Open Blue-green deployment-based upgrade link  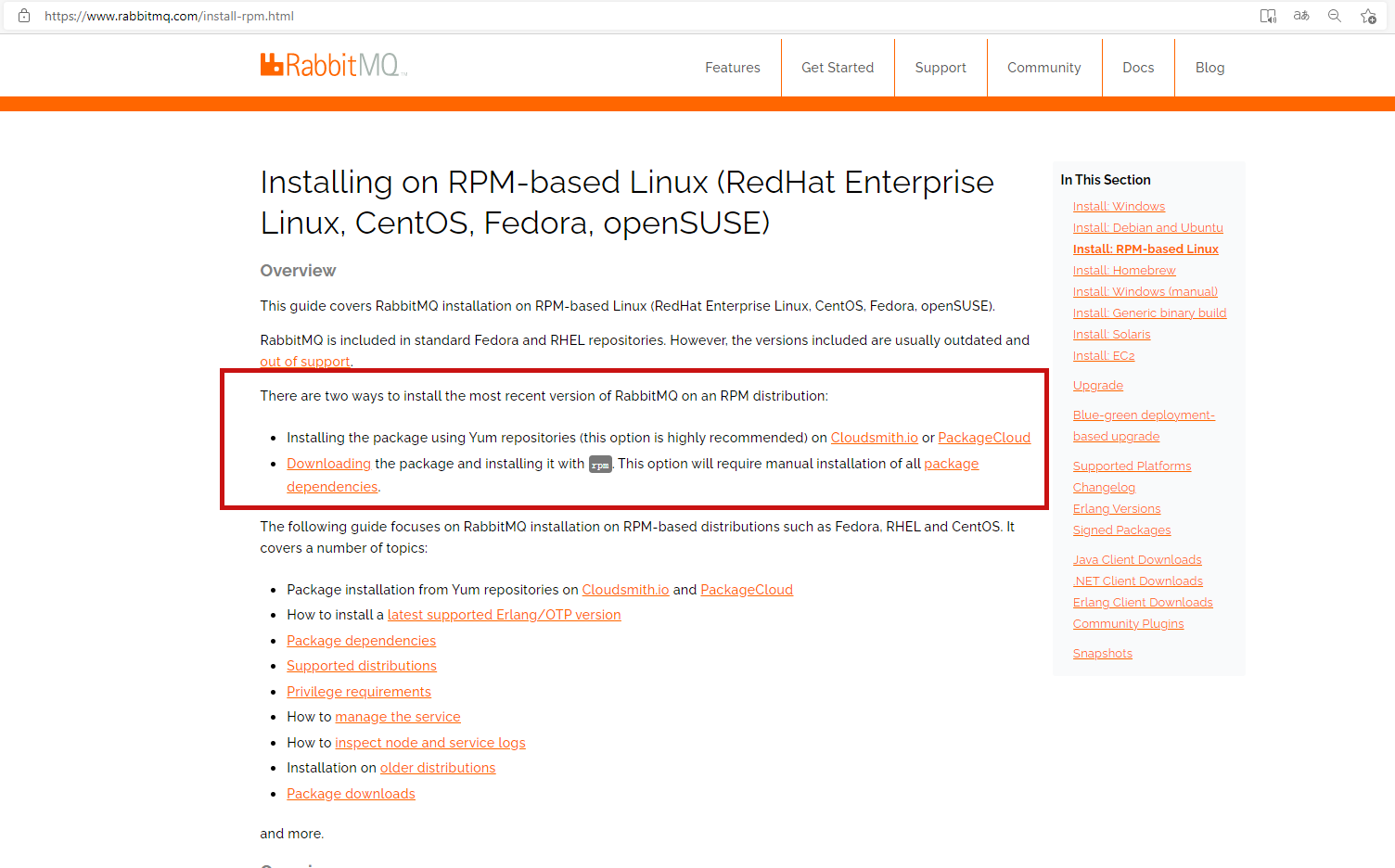coord(1144,426)
